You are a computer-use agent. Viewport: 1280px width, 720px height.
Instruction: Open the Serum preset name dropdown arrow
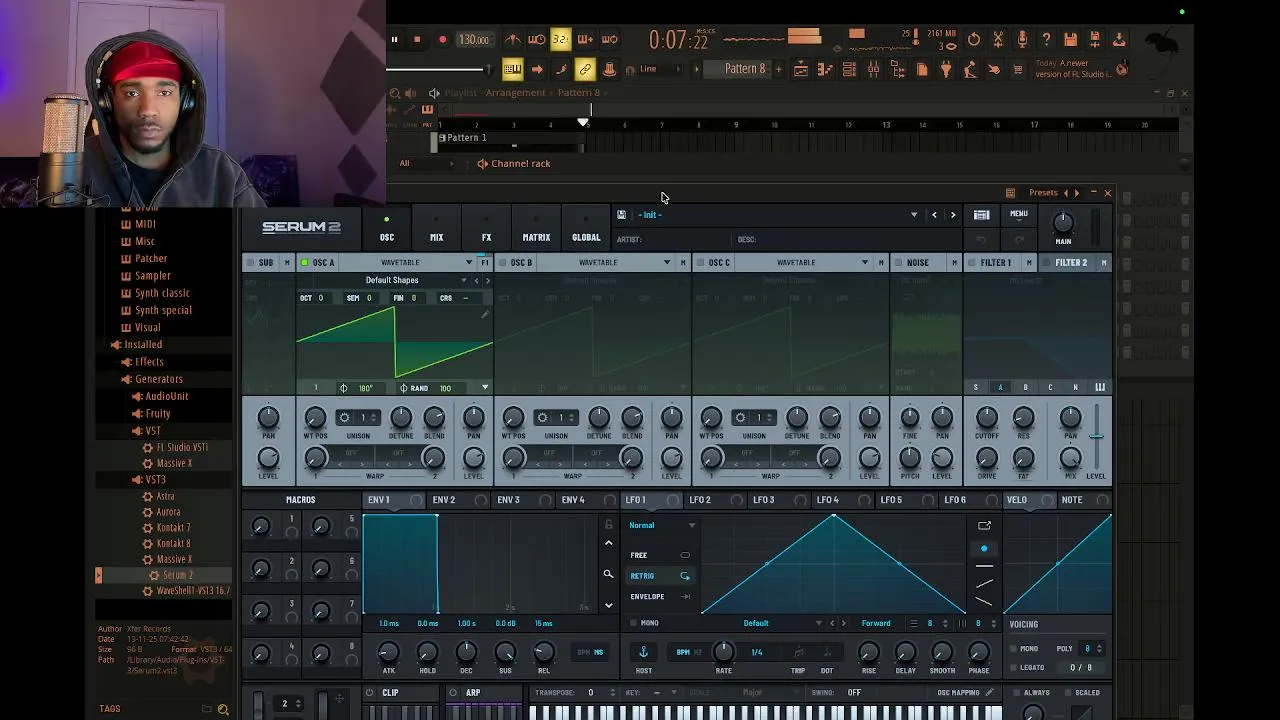(913, 215)
